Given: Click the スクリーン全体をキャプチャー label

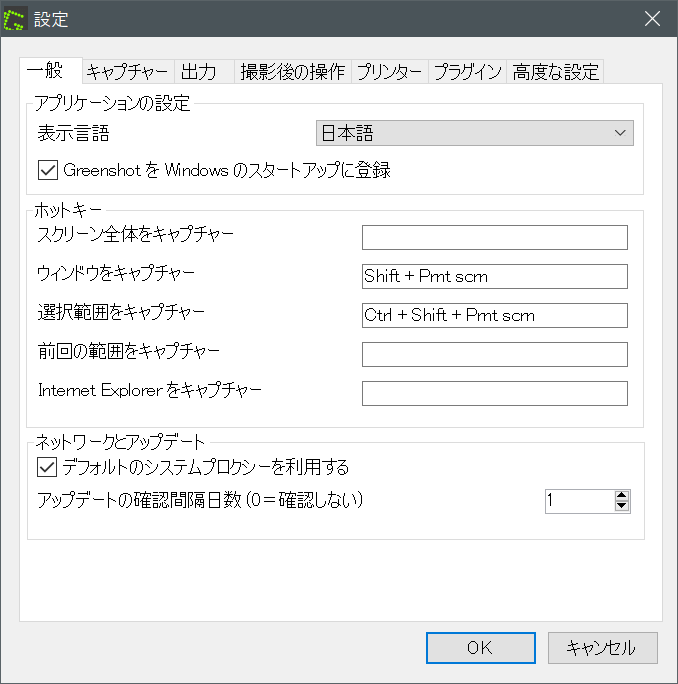Looking at the screenshot, I should 136,235.
